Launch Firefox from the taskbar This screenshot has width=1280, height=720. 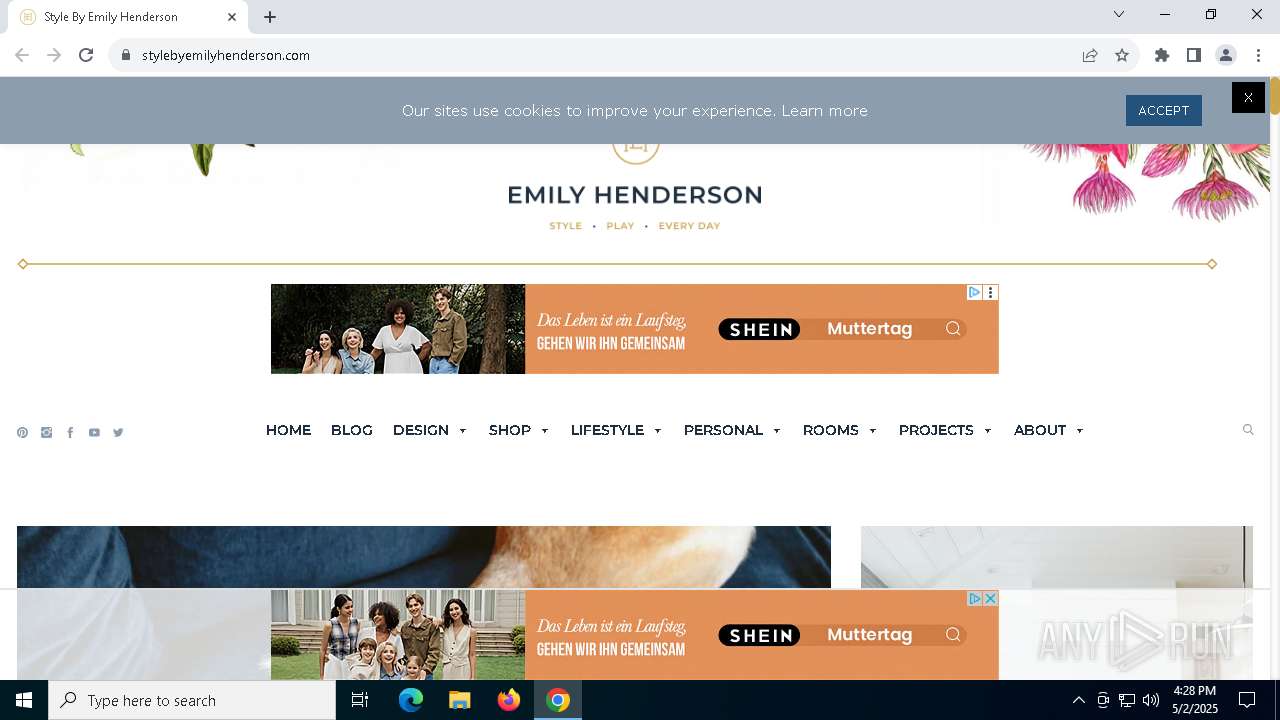point(509,700)
